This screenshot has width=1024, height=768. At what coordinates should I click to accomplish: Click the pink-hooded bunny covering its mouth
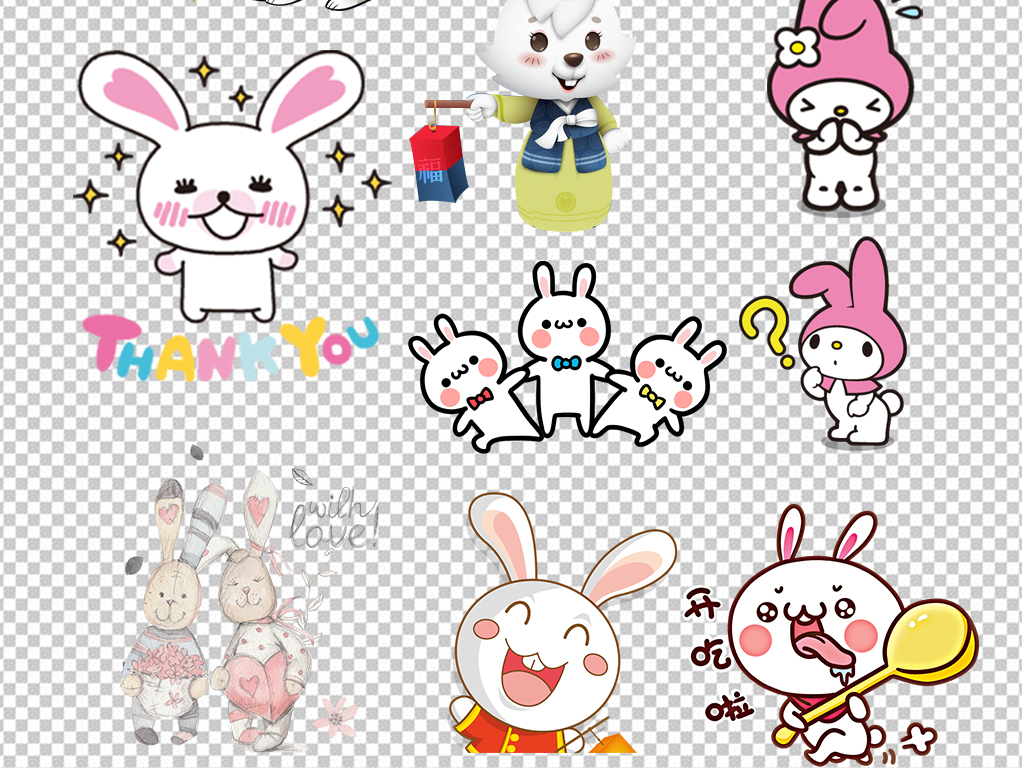pos(842,106)
